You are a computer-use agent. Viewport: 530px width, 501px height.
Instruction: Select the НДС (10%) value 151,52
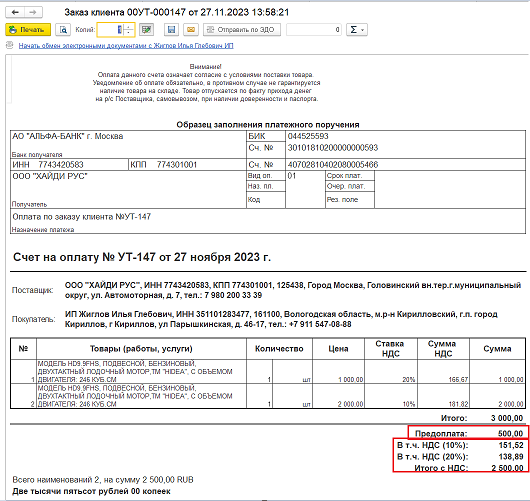click(x=511, y=445)
